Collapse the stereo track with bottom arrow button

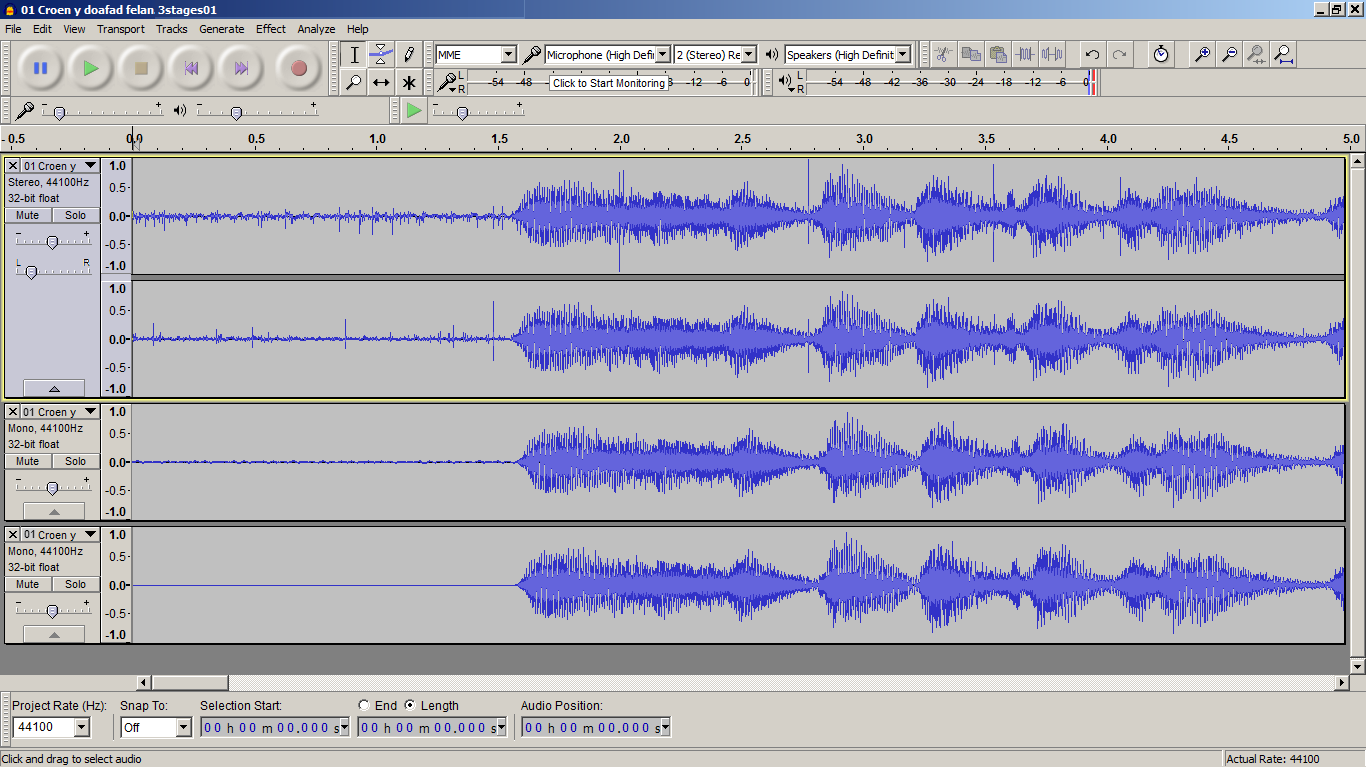pos(53,388)
